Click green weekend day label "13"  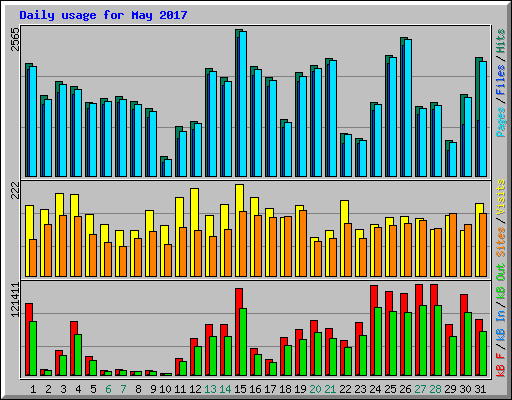point(210,389)
